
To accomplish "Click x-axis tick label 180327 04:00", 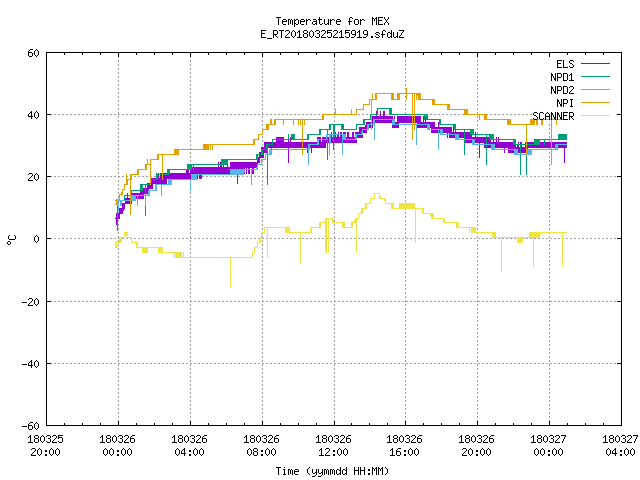I will click(x=620, y=446).
